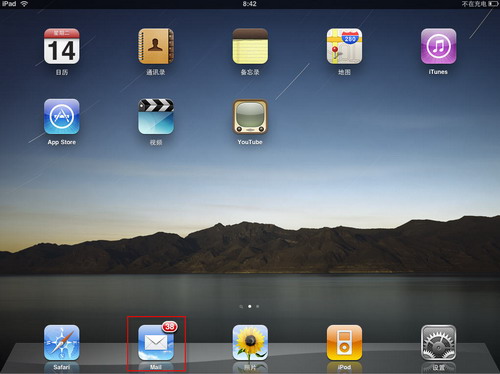Open Mail with 38 unread badge
This screenshot has width=500, height=374.
pyautogui.click(x=156, y=343)
